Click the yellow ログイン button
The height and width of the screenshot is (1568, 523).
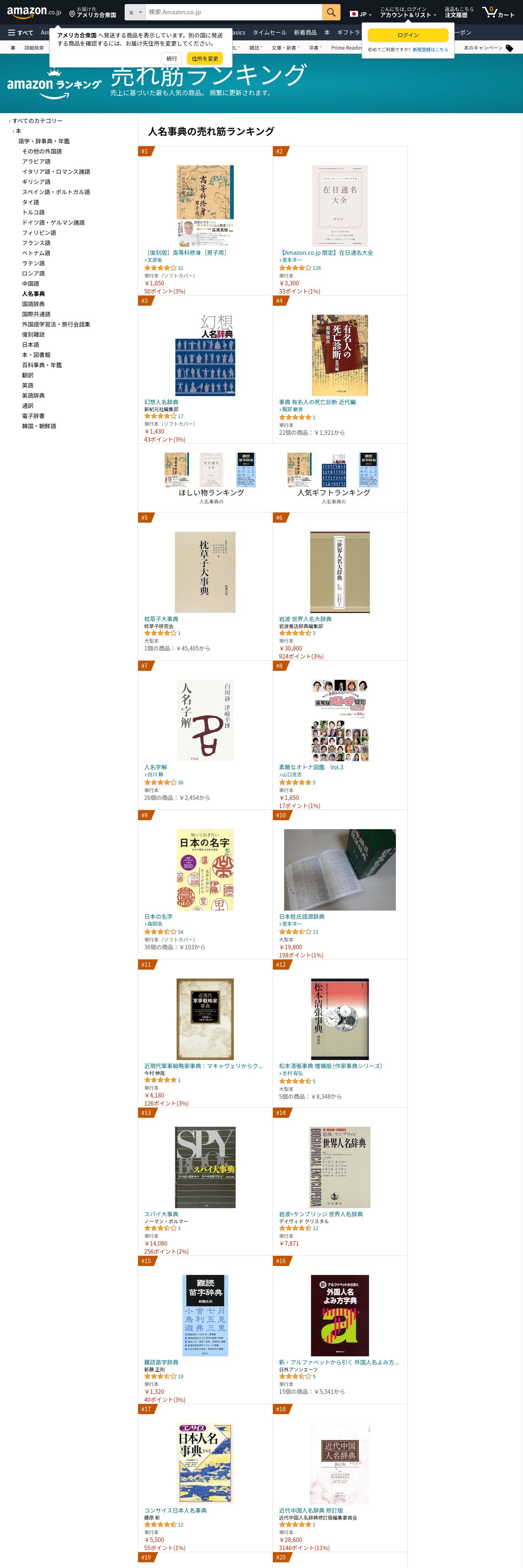point(408,35)
